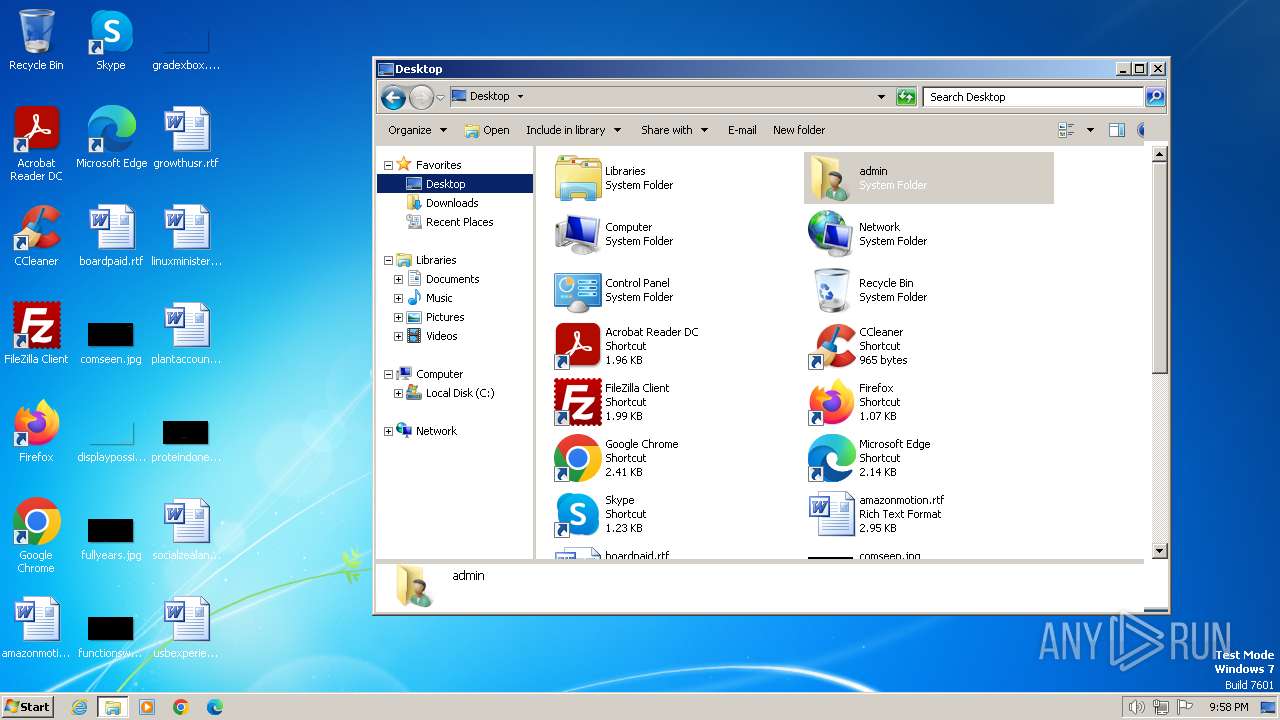Click the scrollbar up arrow

1160,154
